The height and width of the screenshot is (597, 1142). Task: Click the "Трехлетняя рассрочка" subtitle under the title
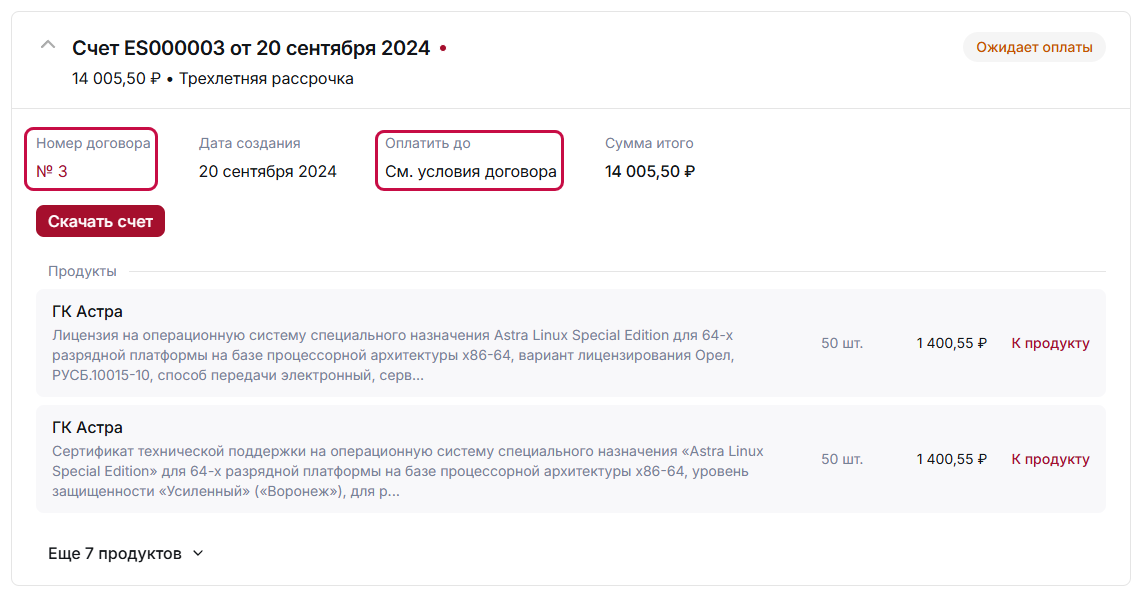pos(266,78)
